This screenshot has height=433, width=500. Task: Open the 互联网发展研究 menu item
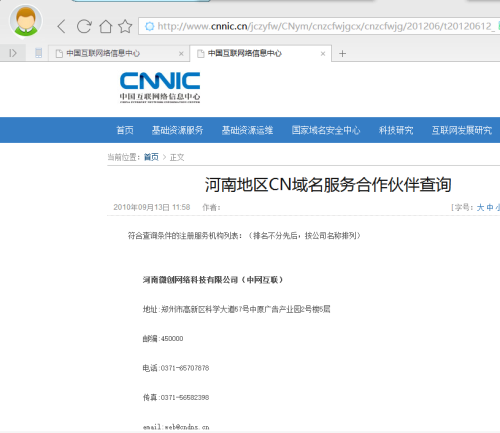point(462,130)
